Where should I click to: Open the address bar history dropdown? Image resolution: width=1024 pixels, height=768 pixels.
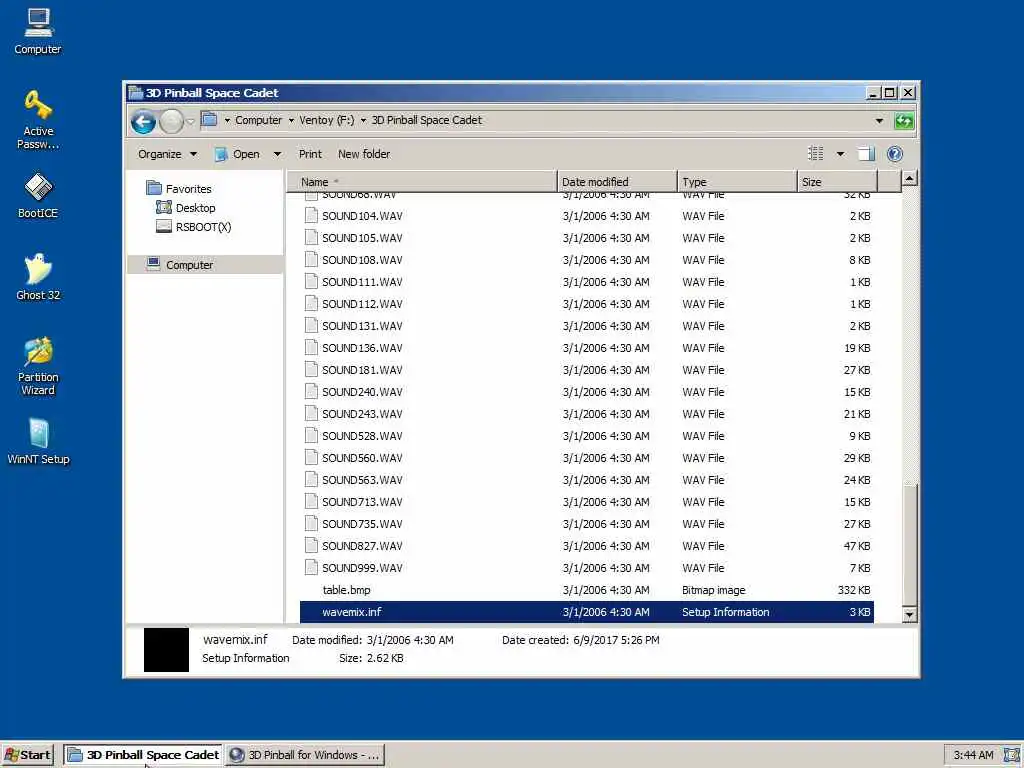[x=879, y=121]
